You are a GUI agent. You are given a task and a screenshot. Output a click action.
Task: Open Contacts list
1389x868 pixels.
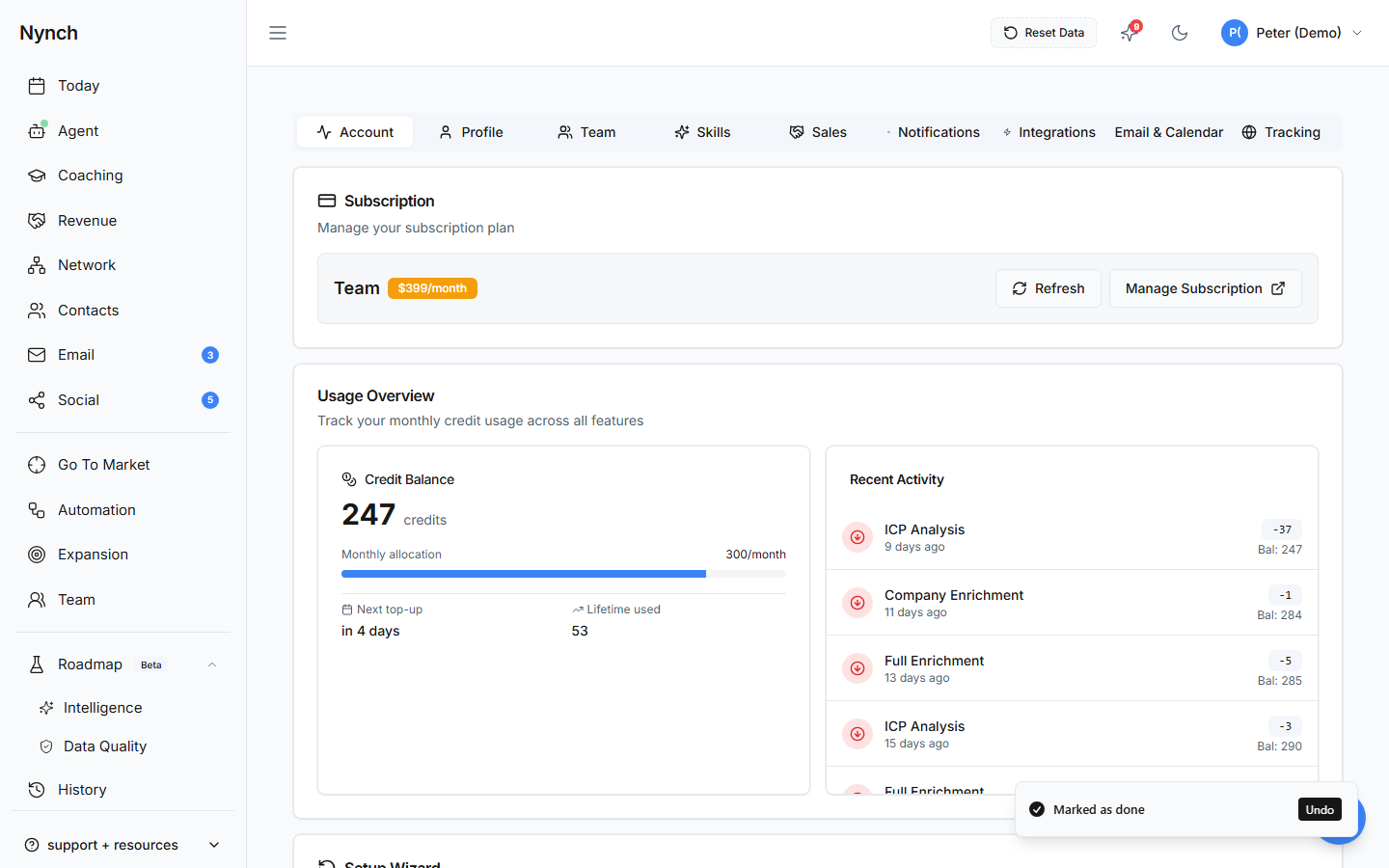click(123, 311)
